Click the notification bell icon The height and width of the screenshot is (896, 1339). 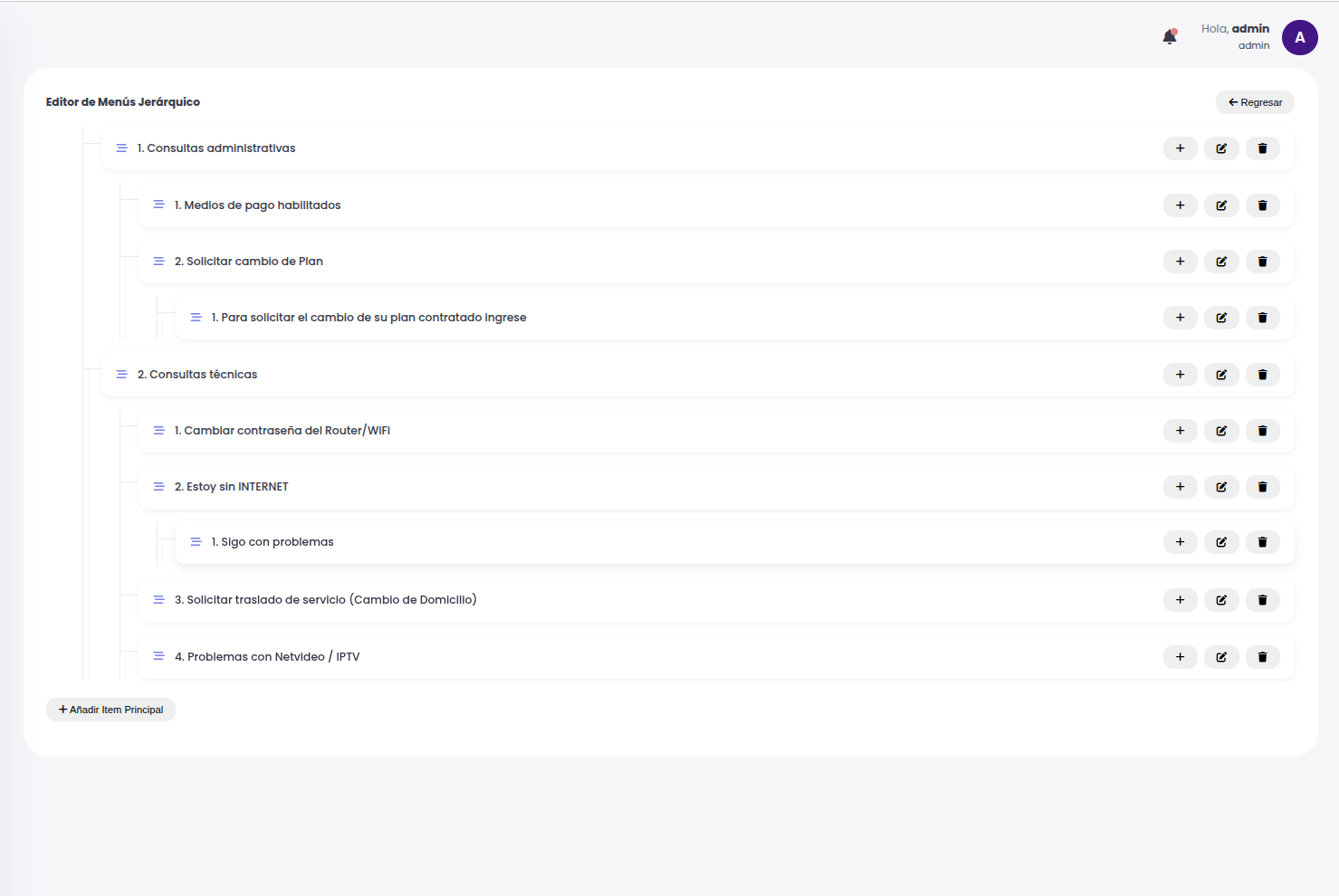click(x=1169, y=37)
